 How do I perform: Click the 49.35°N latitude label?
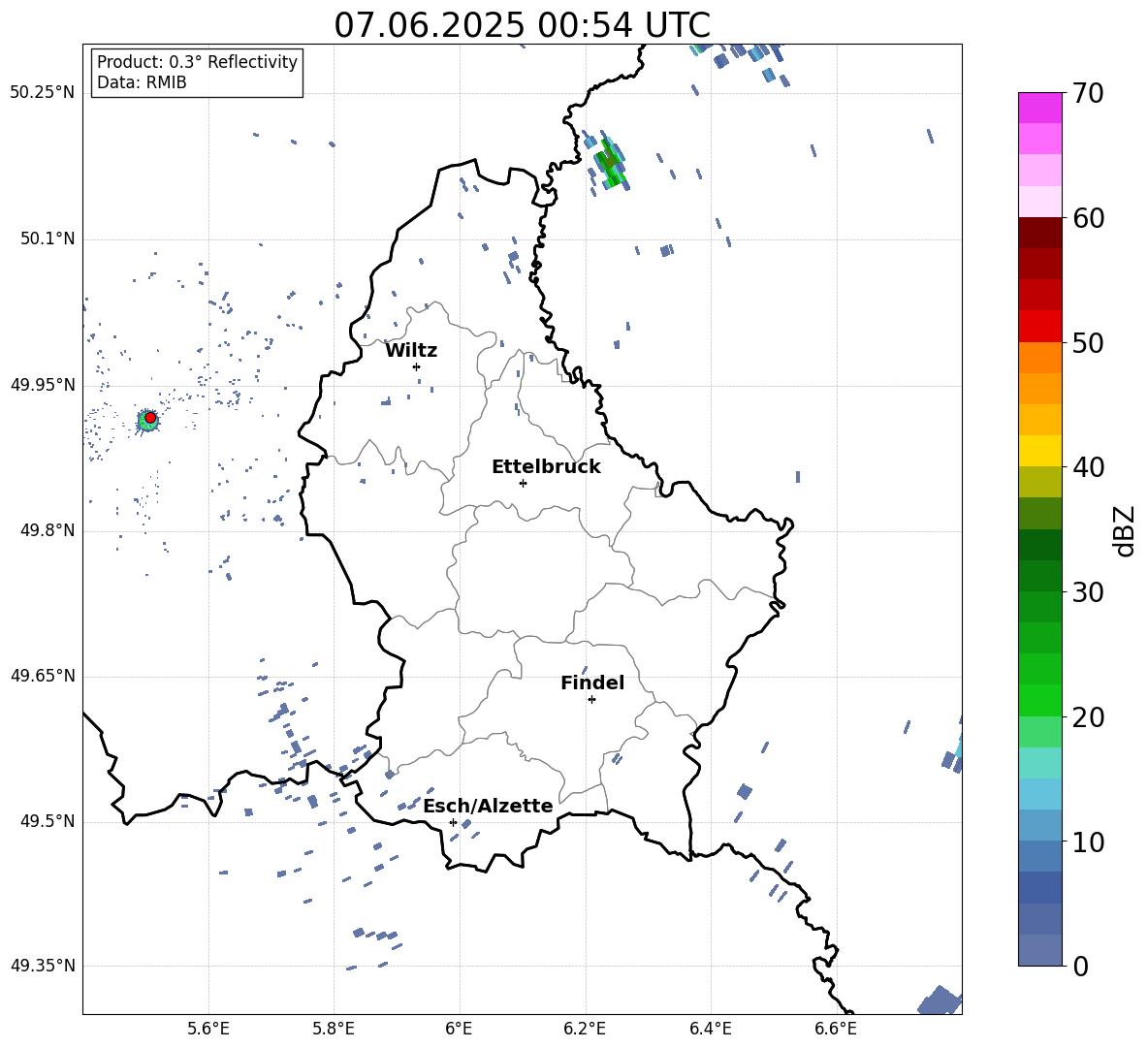pyautogui.click(x=43, y=966)
